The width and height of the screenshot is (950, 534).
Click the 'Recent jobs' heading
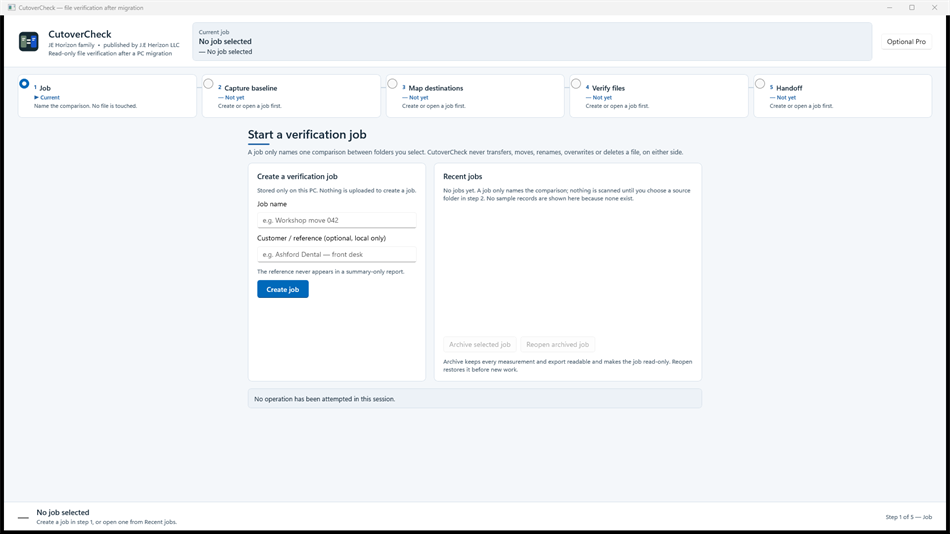click(x=463, y=176)
